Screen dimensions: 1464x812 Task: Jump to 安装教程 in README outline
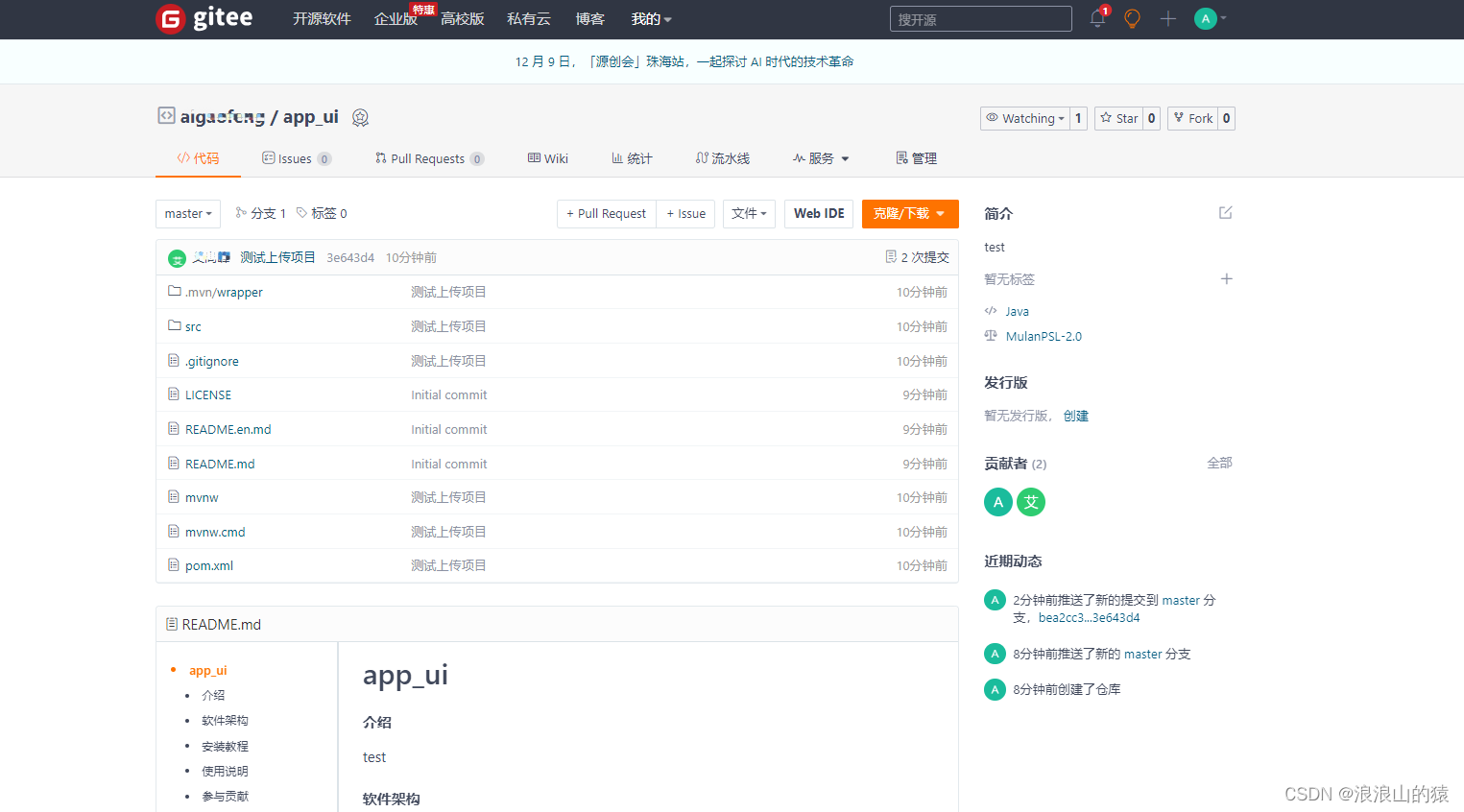[x=225, y=746]
